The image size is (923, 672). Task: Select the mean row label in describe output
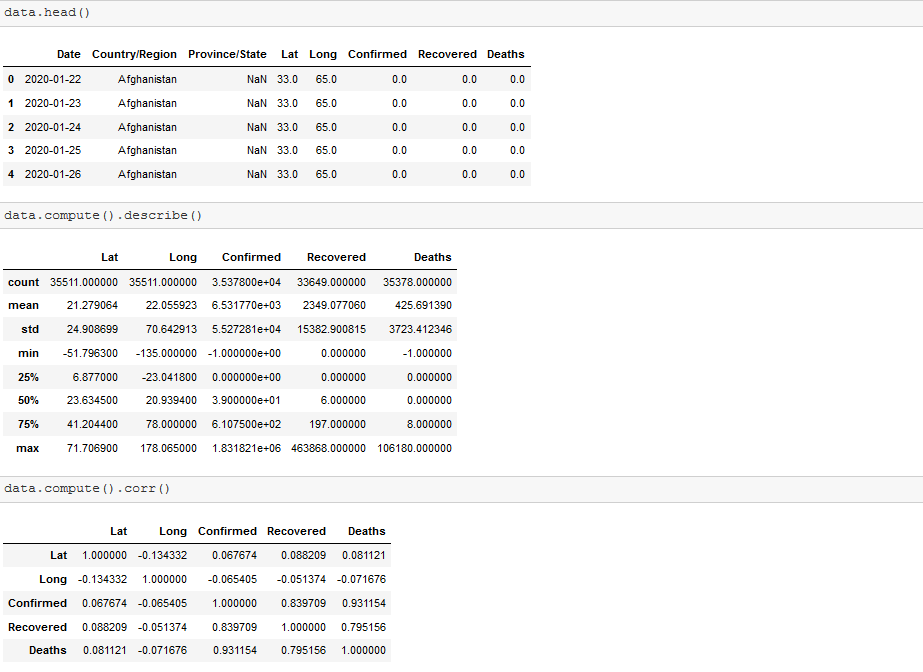(24, 305)
